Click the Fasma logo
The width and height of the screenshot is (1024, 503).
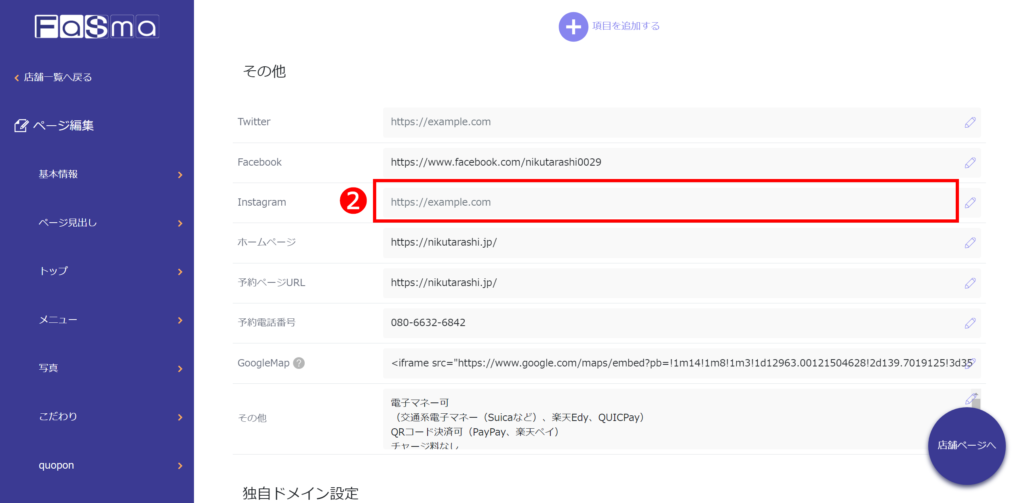pos(96,27)
